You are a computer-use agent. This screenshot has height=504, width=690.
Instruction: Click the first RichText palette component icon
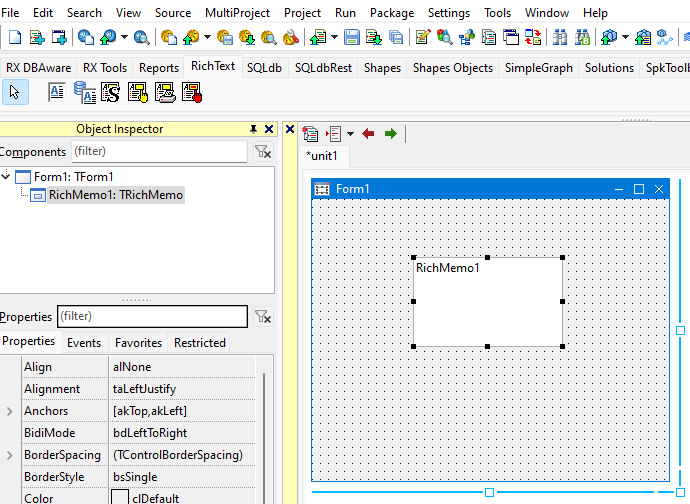(57, 93)
